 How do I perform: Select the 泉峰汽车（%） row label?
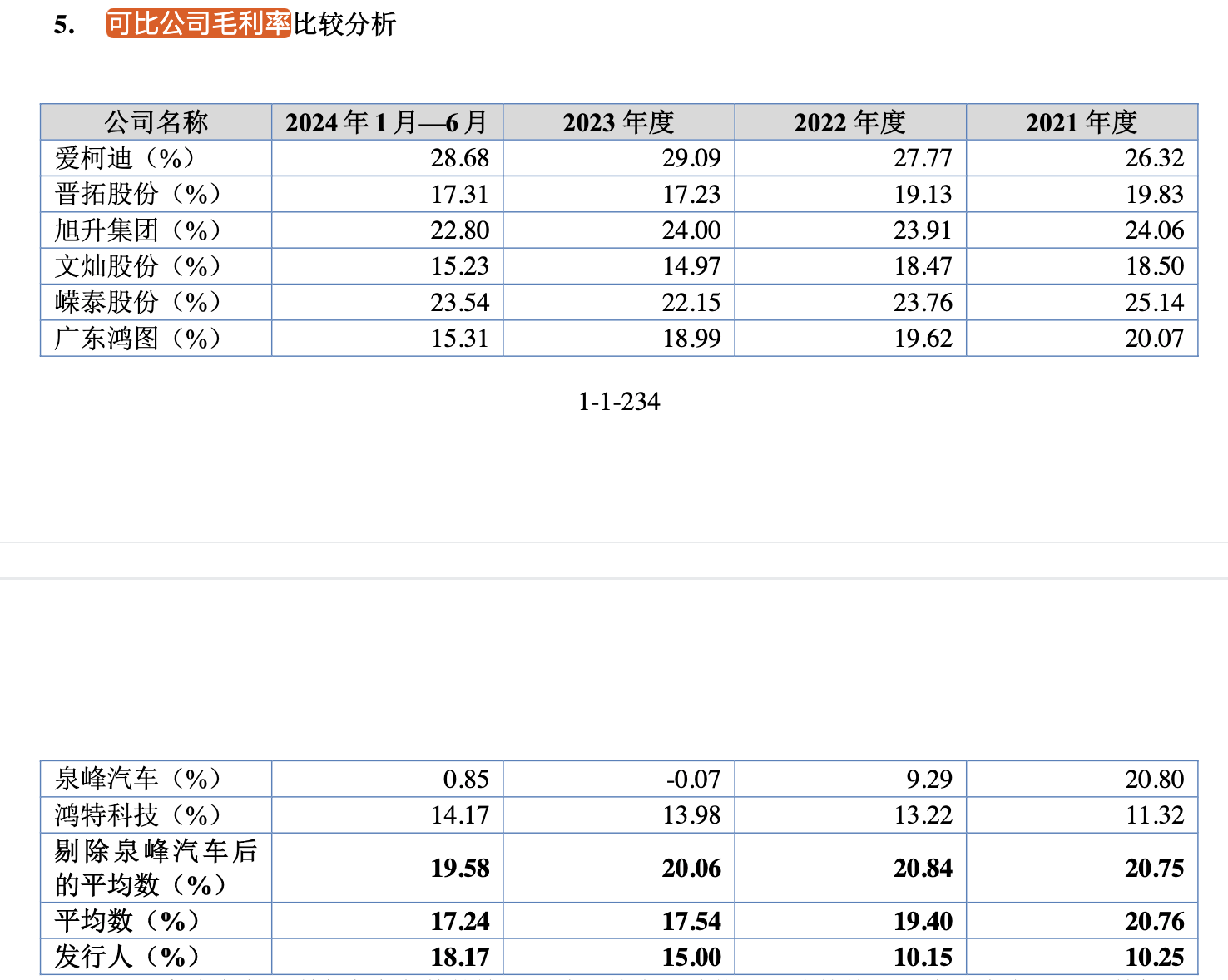[x=137, y=779]
